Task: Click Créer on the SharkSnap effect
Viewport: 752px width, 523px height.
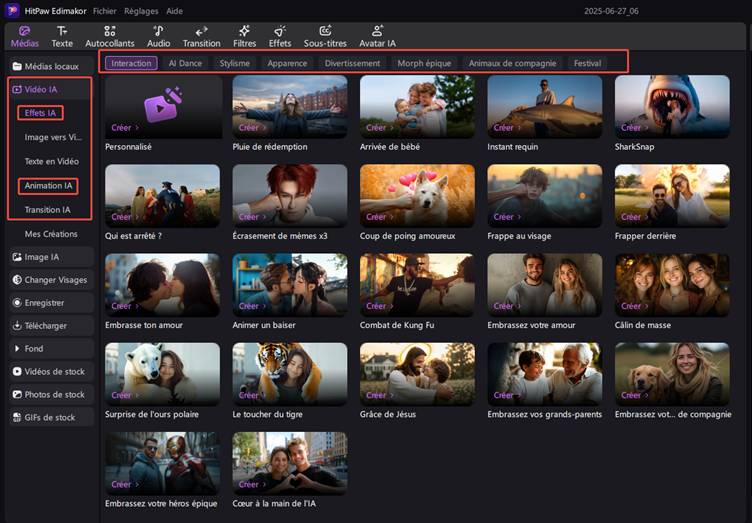Action: [633, 128]
